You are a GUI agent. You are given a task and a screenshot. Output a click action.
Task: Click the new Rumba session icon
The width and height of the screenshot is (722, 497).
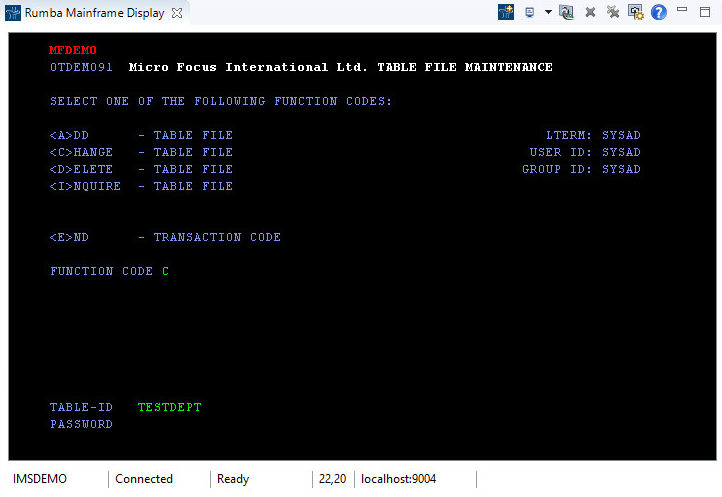[x=508, y=12]
